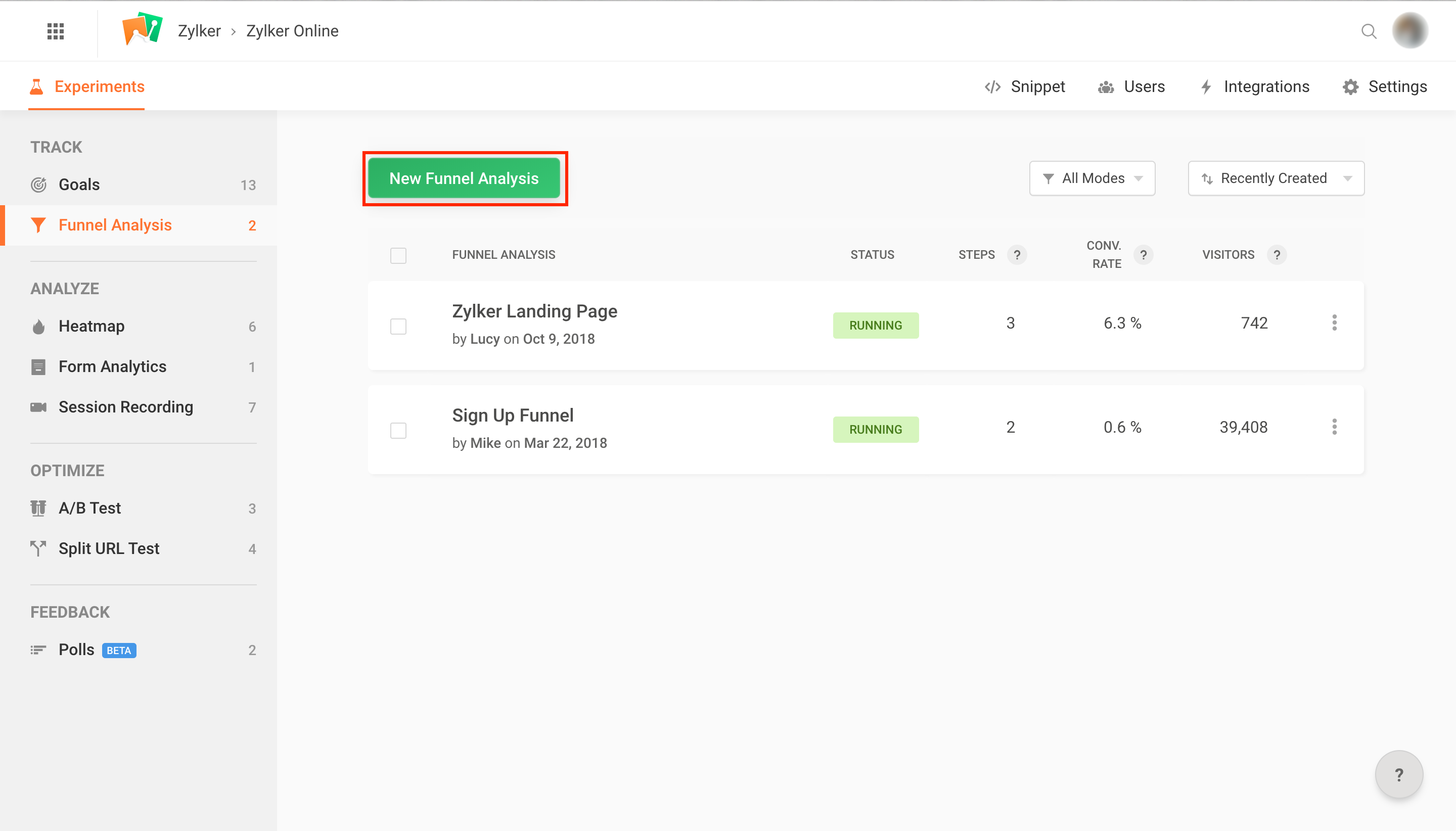Select Goals in the sidebar
The height and width of the screenshot is (831, 1456).
(x=138, y=185)
